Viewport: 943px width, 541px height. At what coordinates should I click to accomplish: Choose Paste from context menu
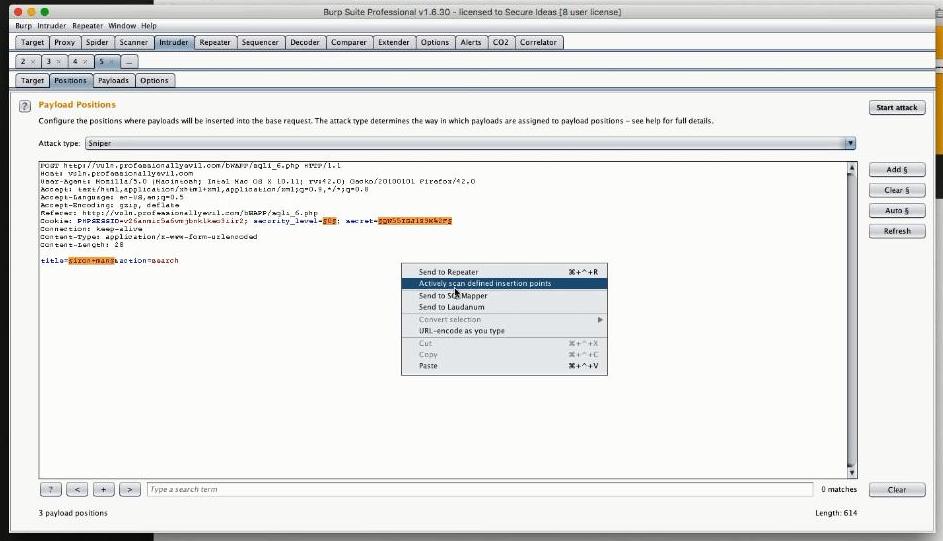(504, 365)
